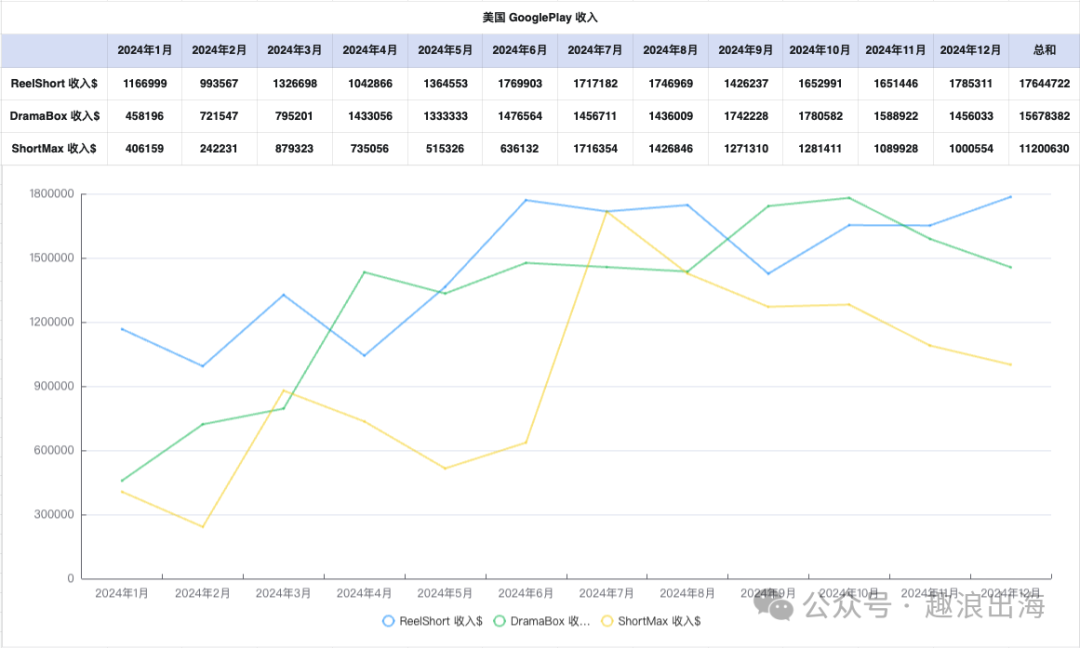Select cell value 406159
This screenshot has width=1080, height=648.
pos(145,148)
